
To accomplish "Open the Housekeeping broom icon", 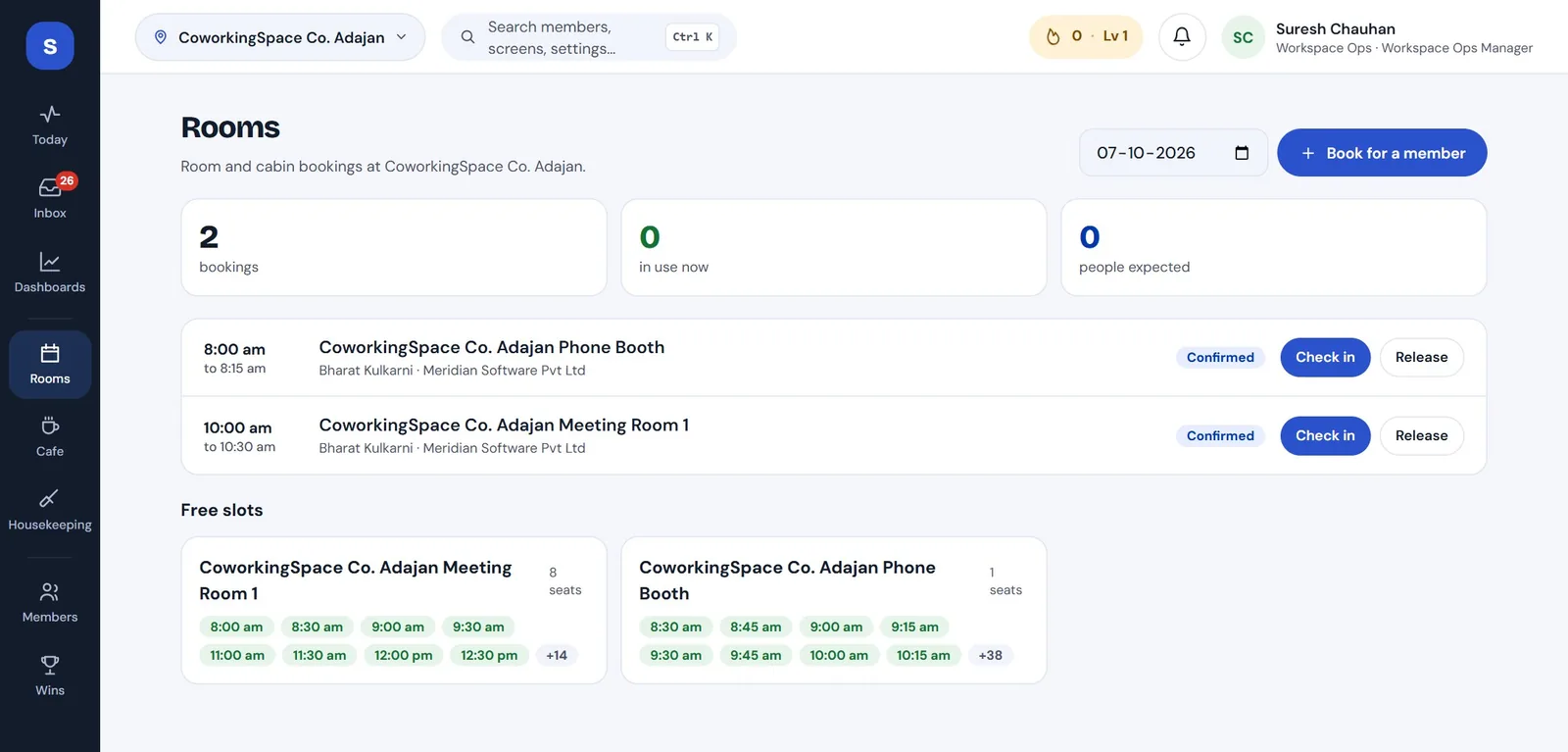I will point(50,499).
